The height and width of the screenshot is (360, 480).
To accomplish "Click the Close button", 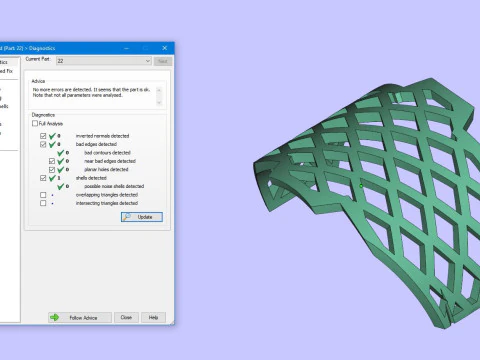I will point(126,317).
